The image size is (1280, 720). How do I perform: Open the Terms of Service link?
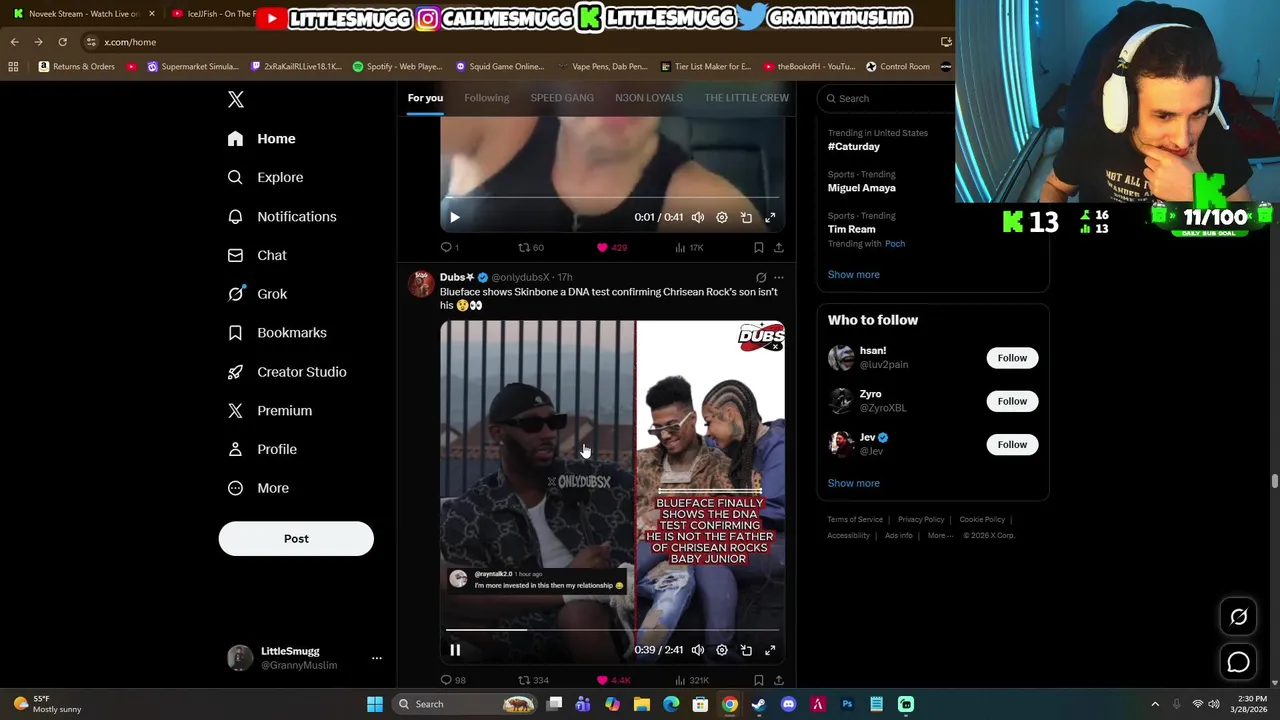point(855,520)
